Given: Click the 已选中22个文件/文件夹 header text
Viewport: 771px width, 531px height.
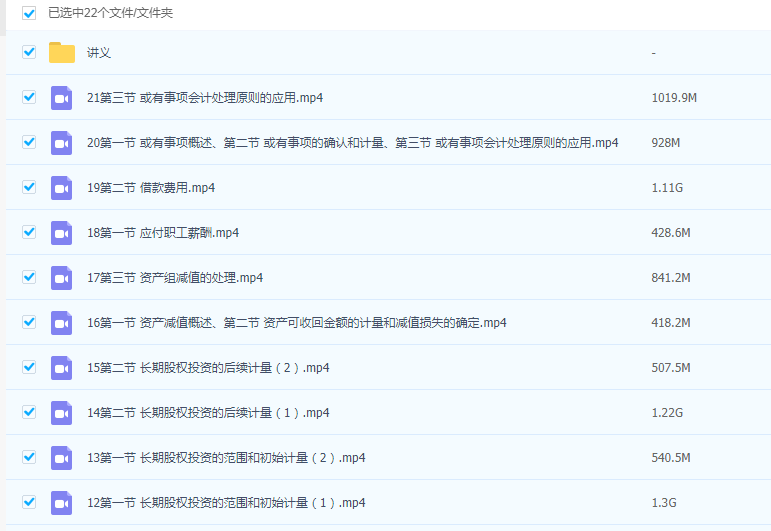Looking at the screenshot, I should coord(111,13).
